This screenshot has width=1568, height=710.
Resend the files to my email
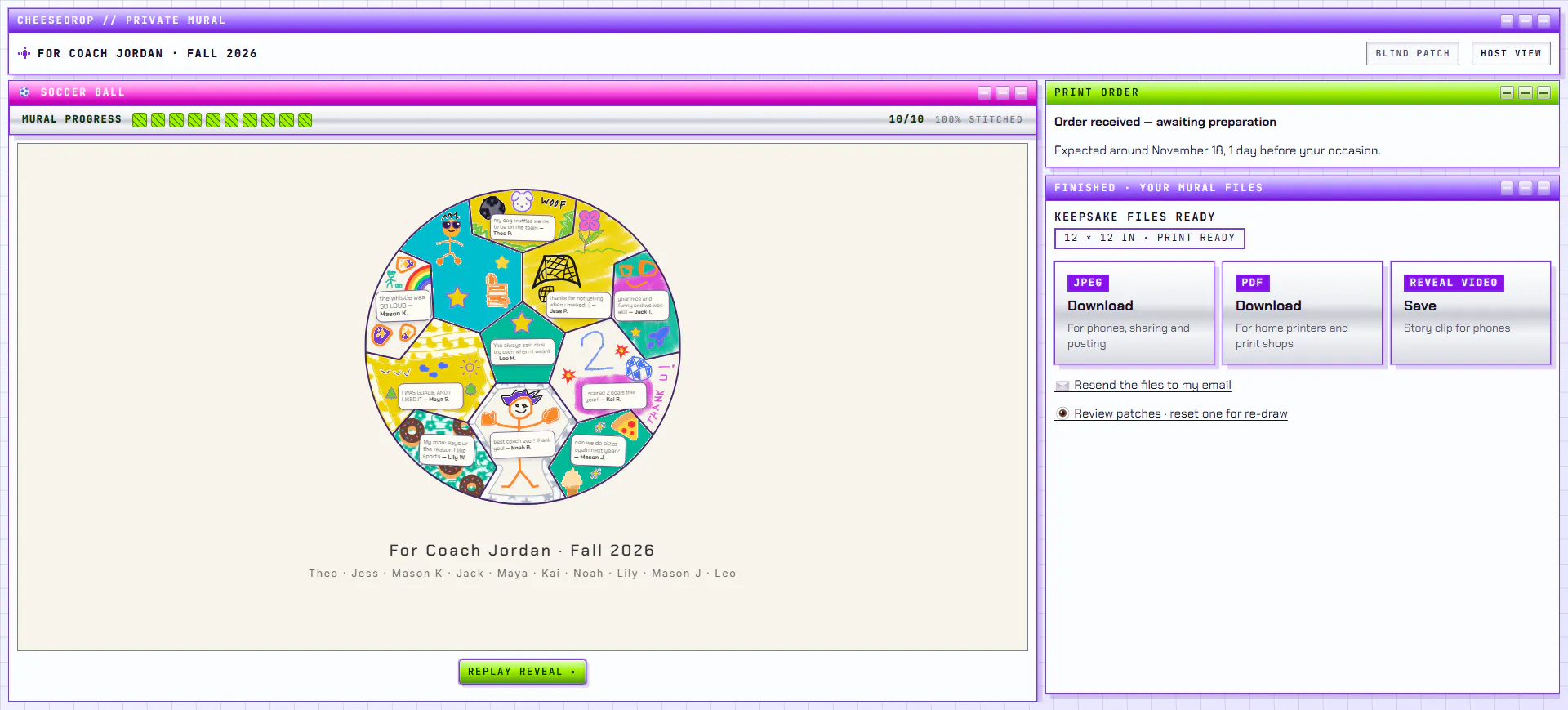pos(1143,385)
